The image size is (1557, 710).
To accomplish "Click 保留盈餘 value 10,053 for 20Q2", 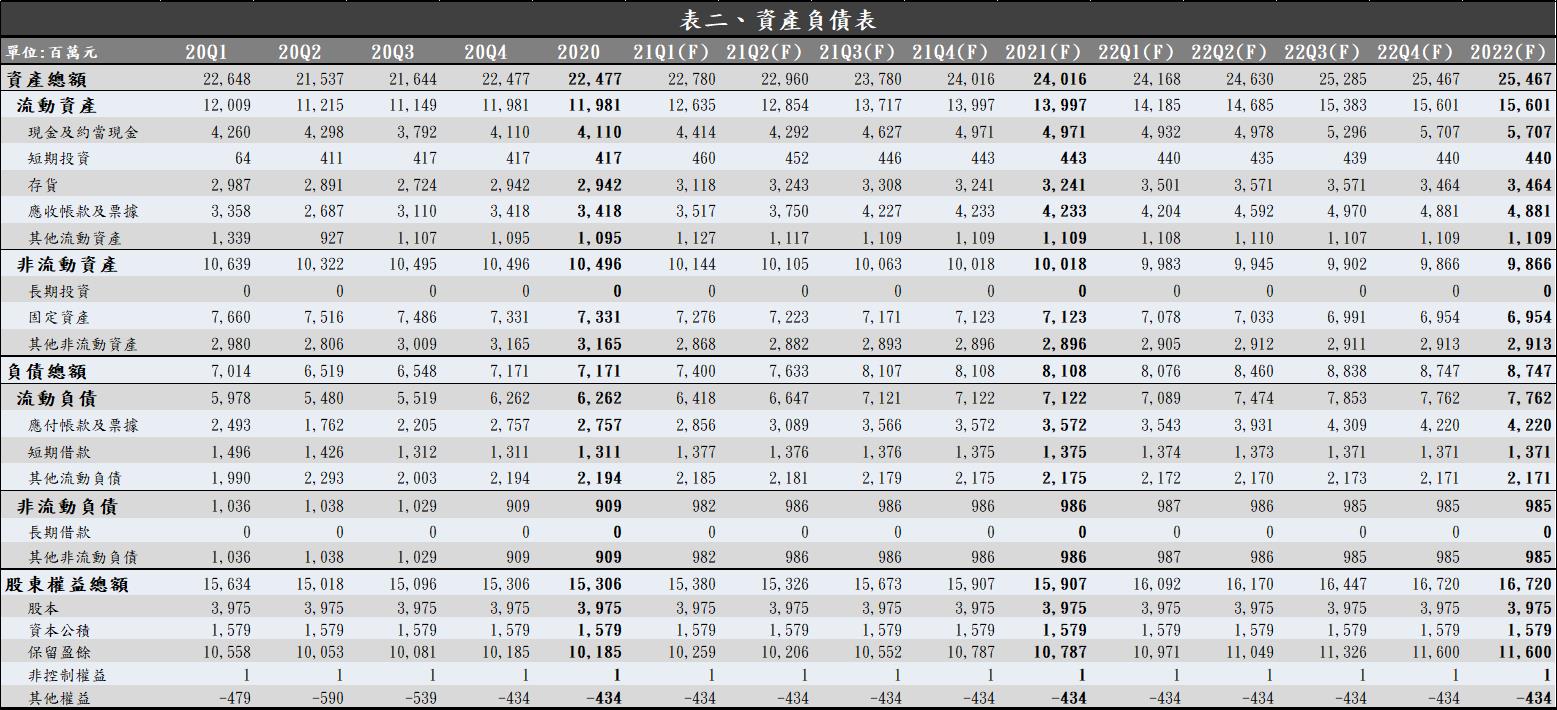I will pyautogui.click(x=319, y=652).
